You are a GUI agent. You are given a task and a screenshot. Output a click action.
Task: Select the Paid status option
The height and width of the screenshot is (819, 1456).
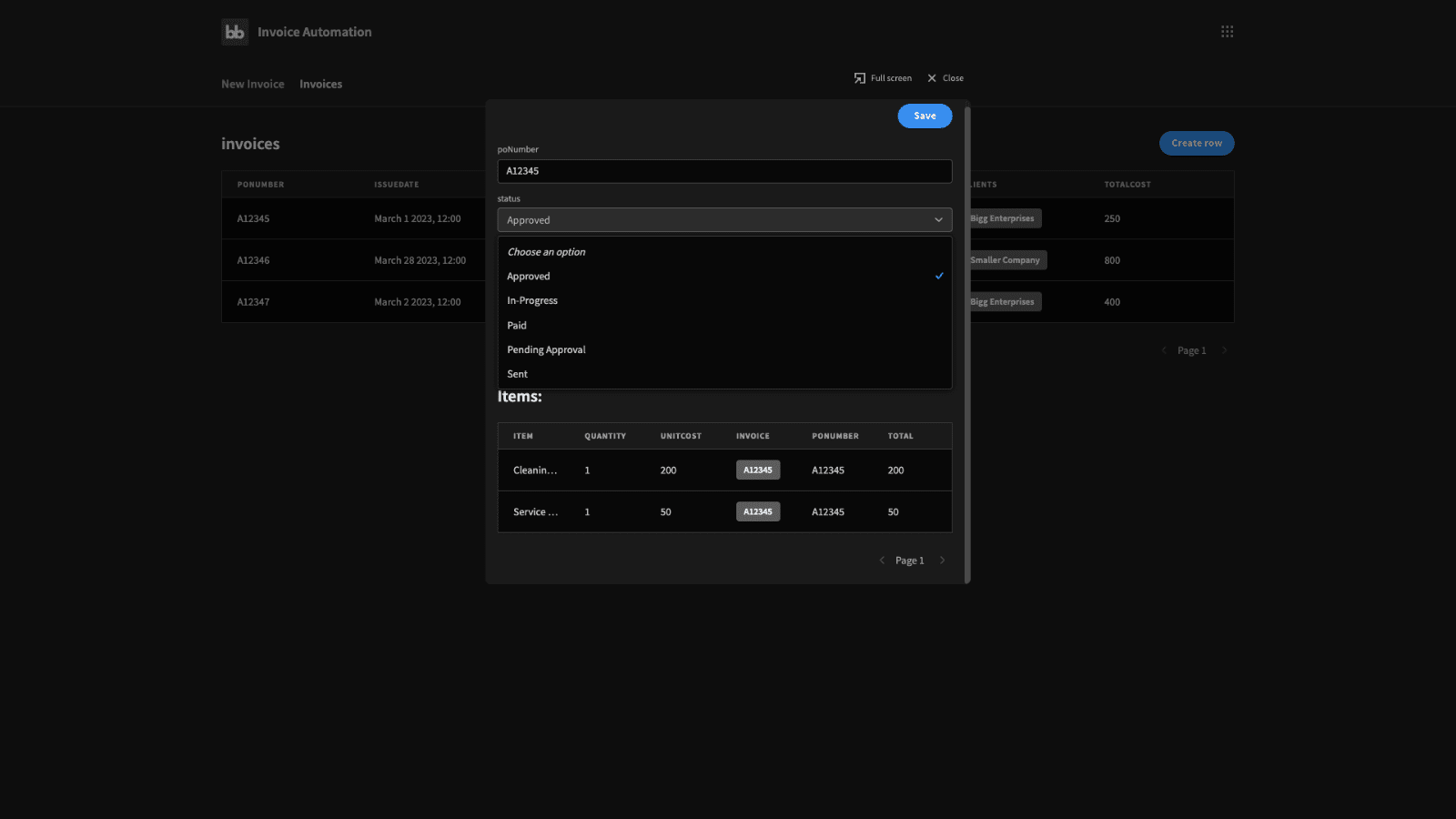pos(724,326)
